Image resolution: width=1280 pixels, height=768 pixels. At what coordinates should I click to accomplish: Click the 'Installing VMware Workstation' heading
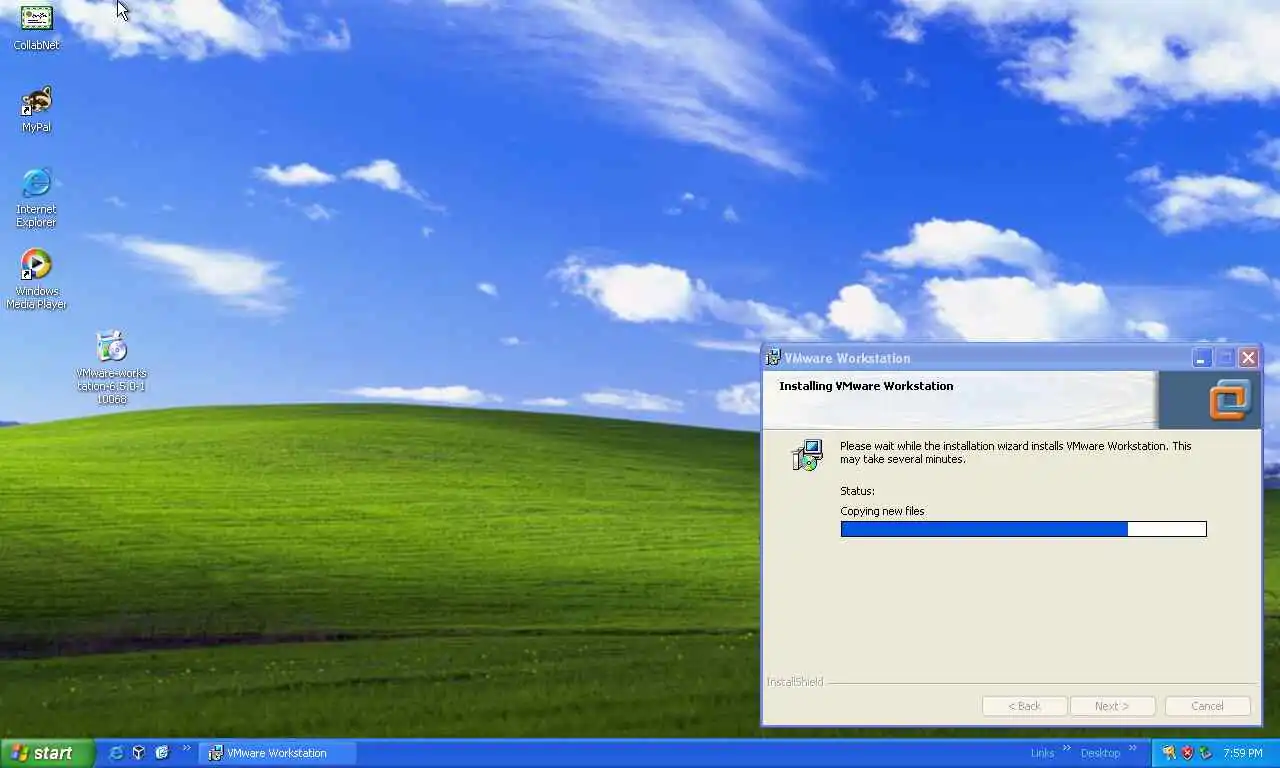pos(866,386)
